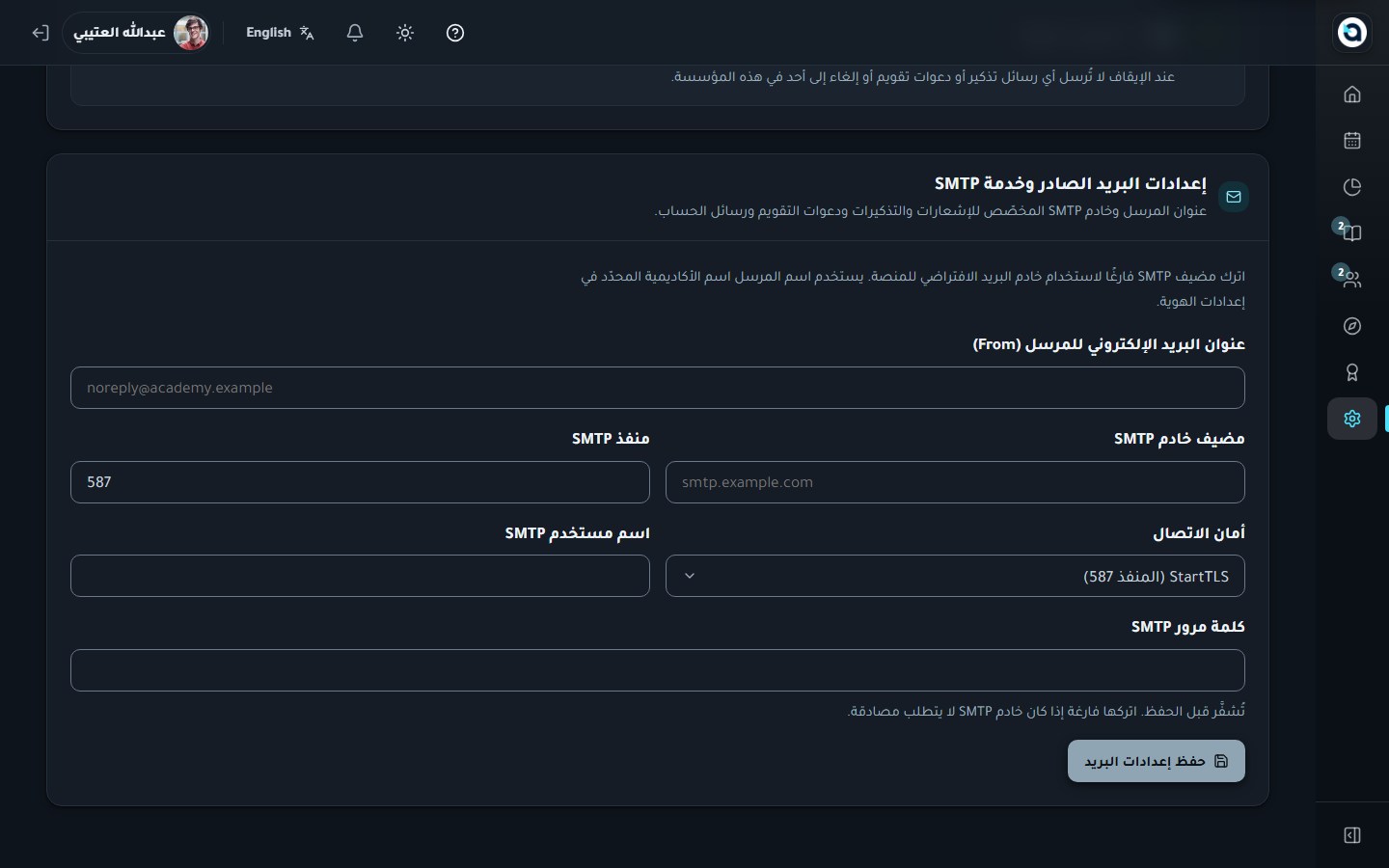Click the SMTP username input field

(x=360, y=576)
